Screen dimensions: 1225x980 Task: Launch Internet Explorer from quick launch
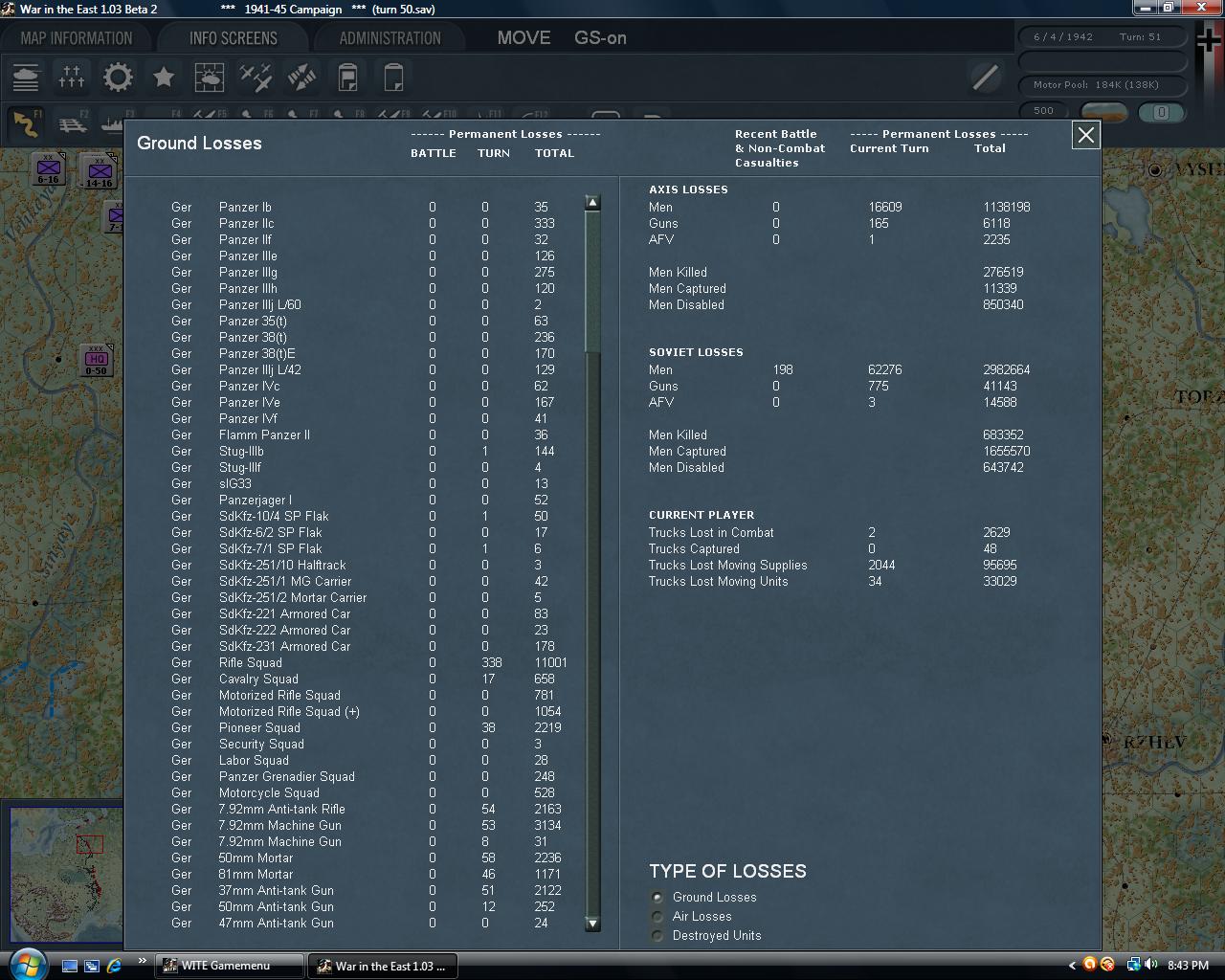[x=114, y=966]
